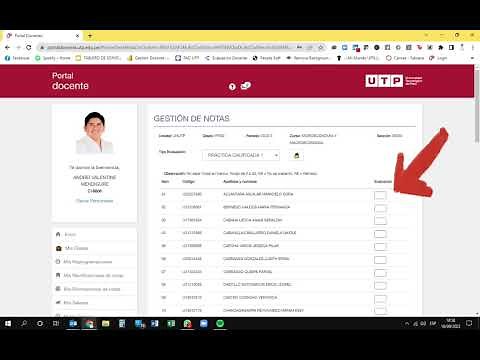Click the underlined course link under Curso
This screenshot has height=360, width=480.
pos(306,143)
